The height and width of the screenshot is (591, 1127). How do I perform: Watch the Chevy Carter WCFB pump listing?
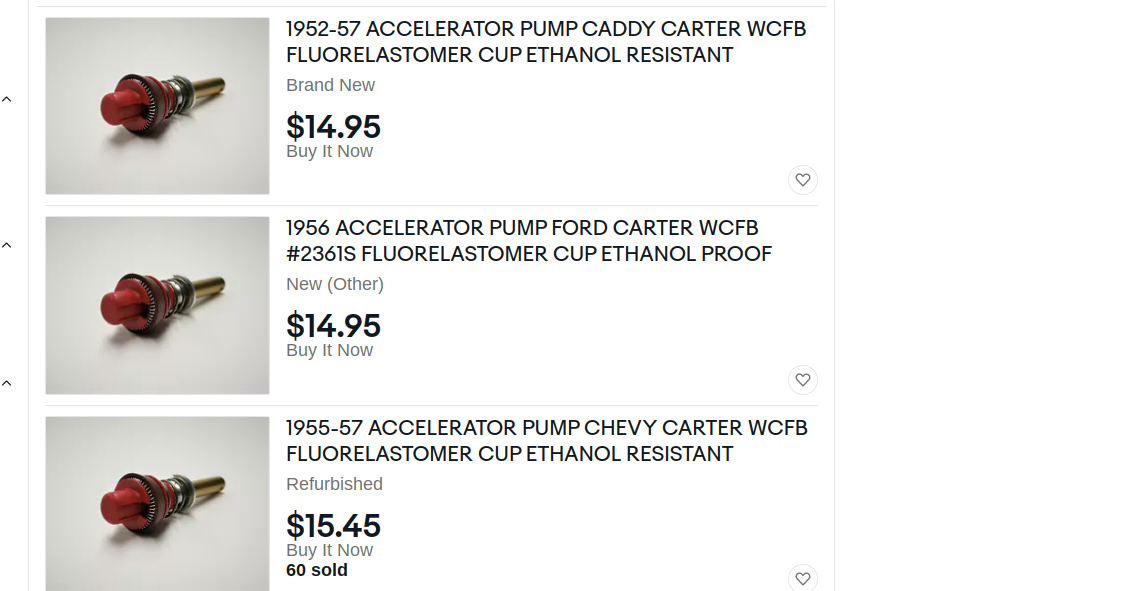coord(803,578)
